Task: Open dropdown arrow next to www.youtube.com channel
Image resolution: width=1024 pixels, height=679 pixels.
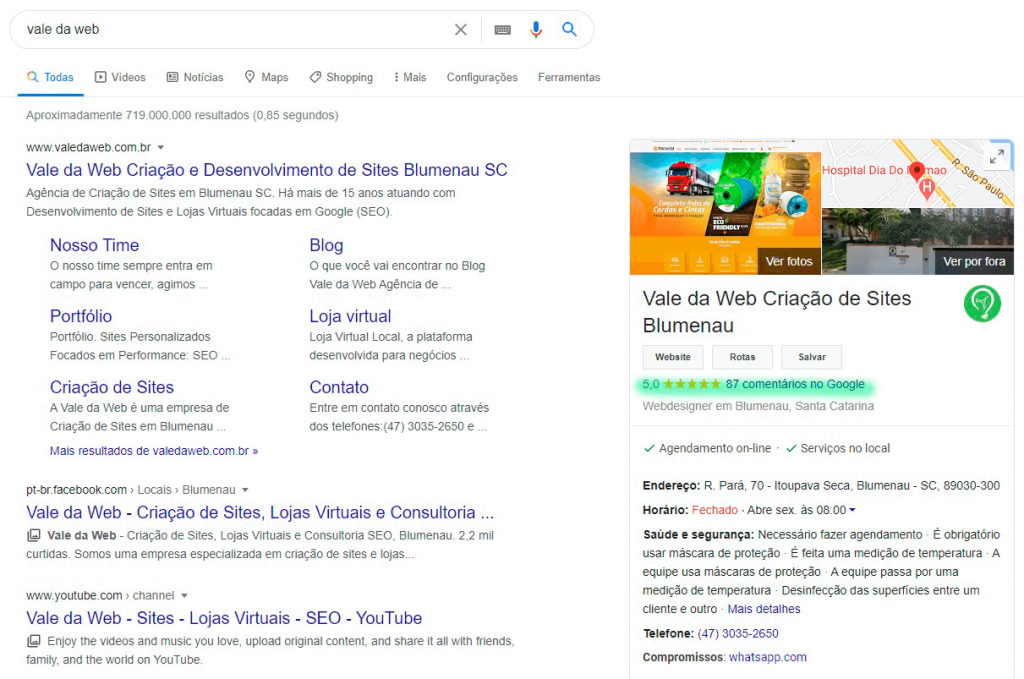Action: [x=184, y=595]
